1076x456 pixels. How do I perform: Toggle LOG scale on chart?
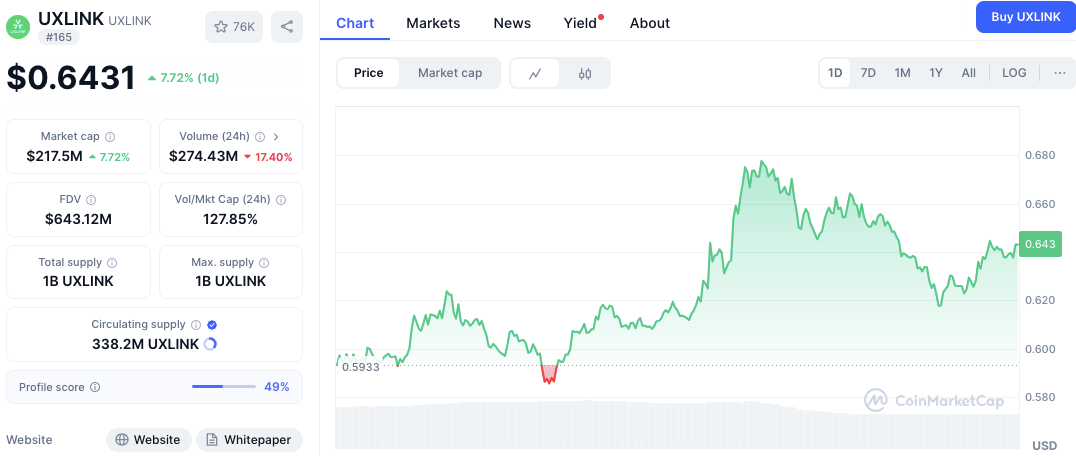[x=1014, y=73]
